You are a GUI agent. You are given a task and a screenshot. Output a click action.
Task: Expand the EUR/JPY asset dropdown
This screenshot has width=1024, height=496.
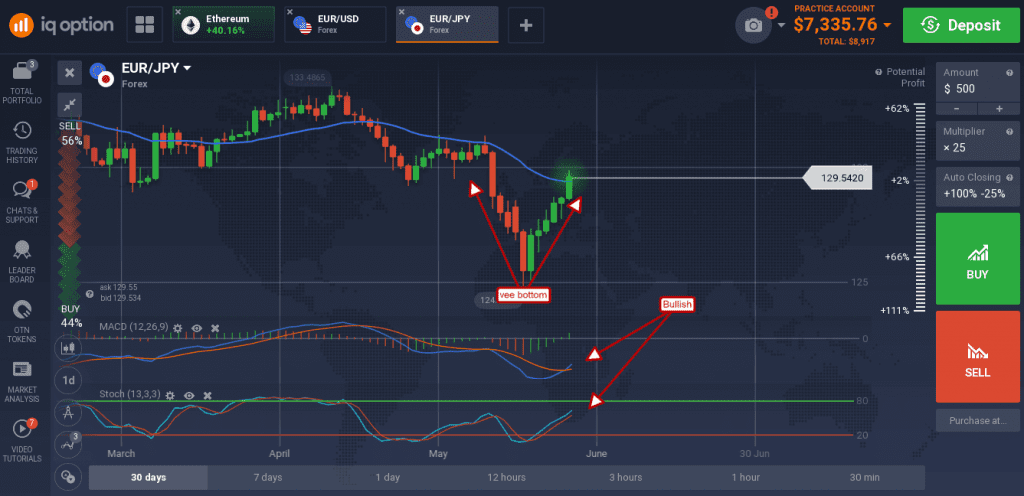(x=188, y=68)
